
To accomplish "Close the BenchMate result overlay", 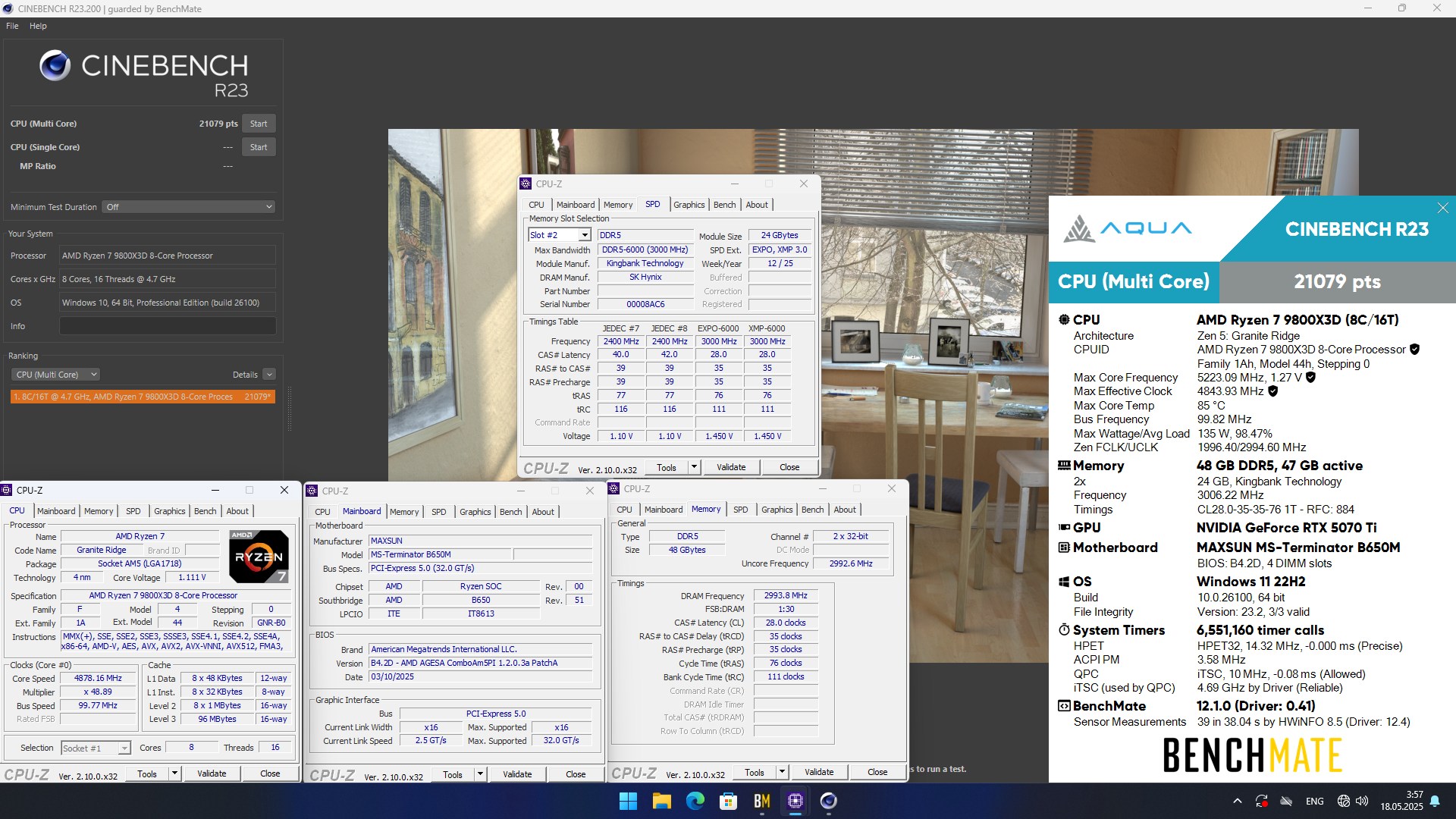I will pos(1442,208).
